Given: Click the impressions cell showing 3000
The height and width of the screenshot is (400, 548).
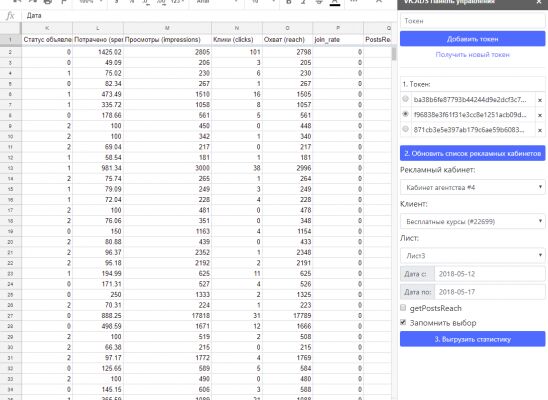Looking at the screenshot, I should [x=167, y=168].
